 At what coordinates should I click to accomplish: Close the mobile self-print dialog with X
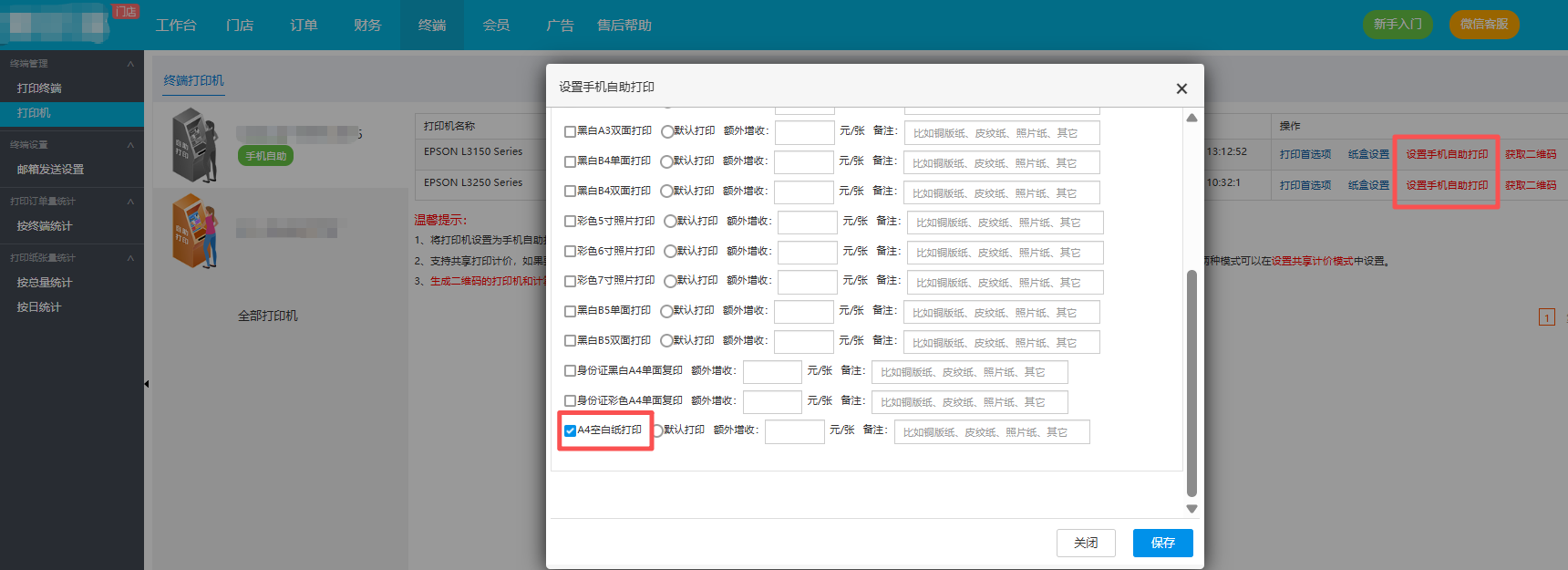(x=1181, y=88)
